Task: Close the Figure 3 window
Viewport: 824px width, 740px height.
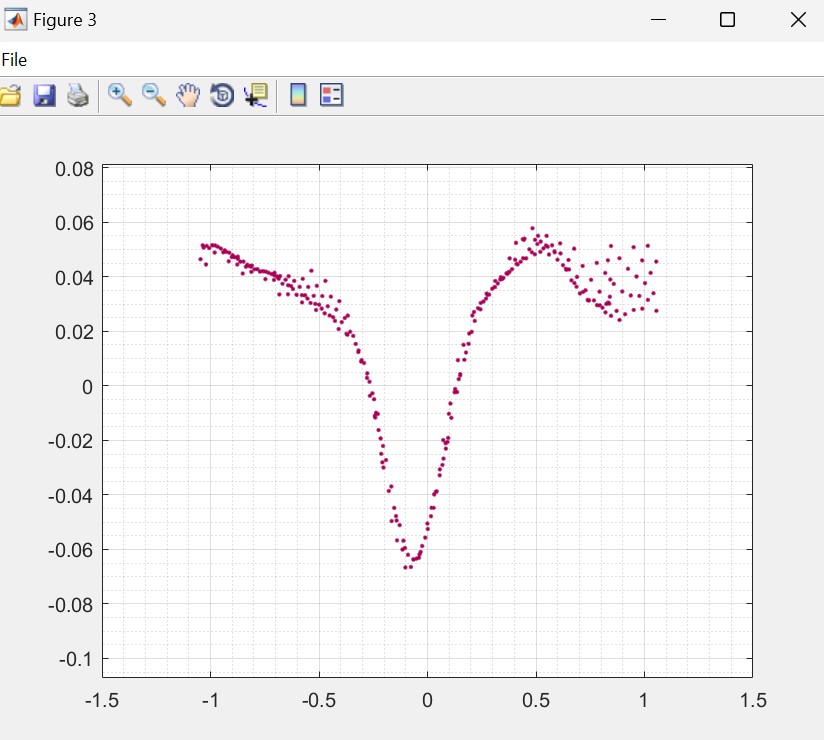Action: coord(797,20)
